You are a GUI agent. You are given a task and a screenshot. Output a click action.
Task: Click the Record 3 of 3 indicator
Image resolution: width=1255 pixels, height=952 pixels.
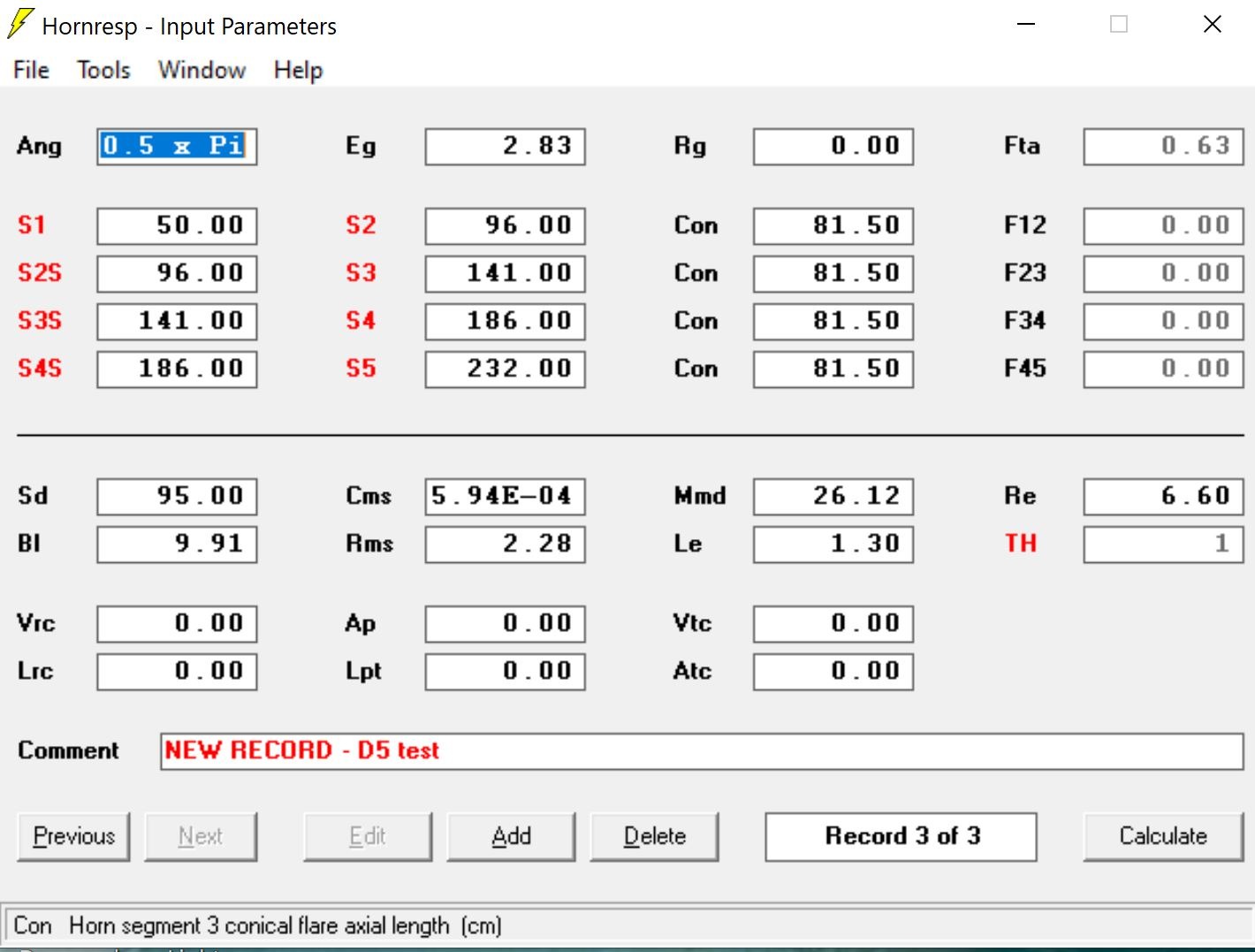pyautogui.click(x=901, y=836)
